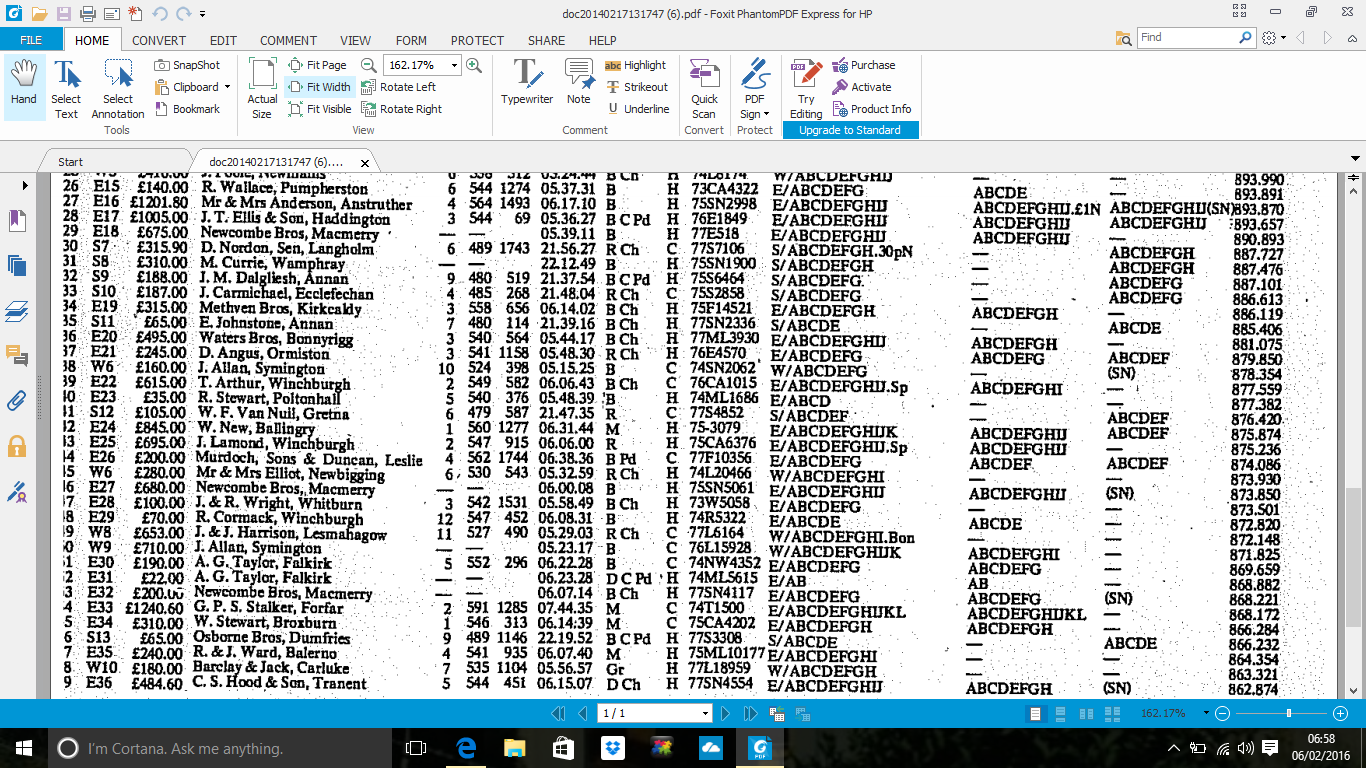Click the Undo arrow in quick access
This screenshot has width=1366, height=768.
[160, 13]
